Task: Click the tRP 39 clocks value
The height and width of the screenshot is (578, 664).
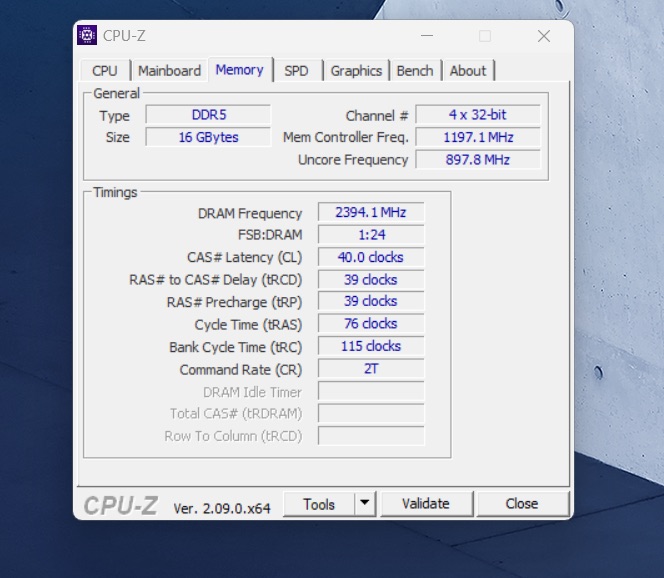Action: coord(371,301)
